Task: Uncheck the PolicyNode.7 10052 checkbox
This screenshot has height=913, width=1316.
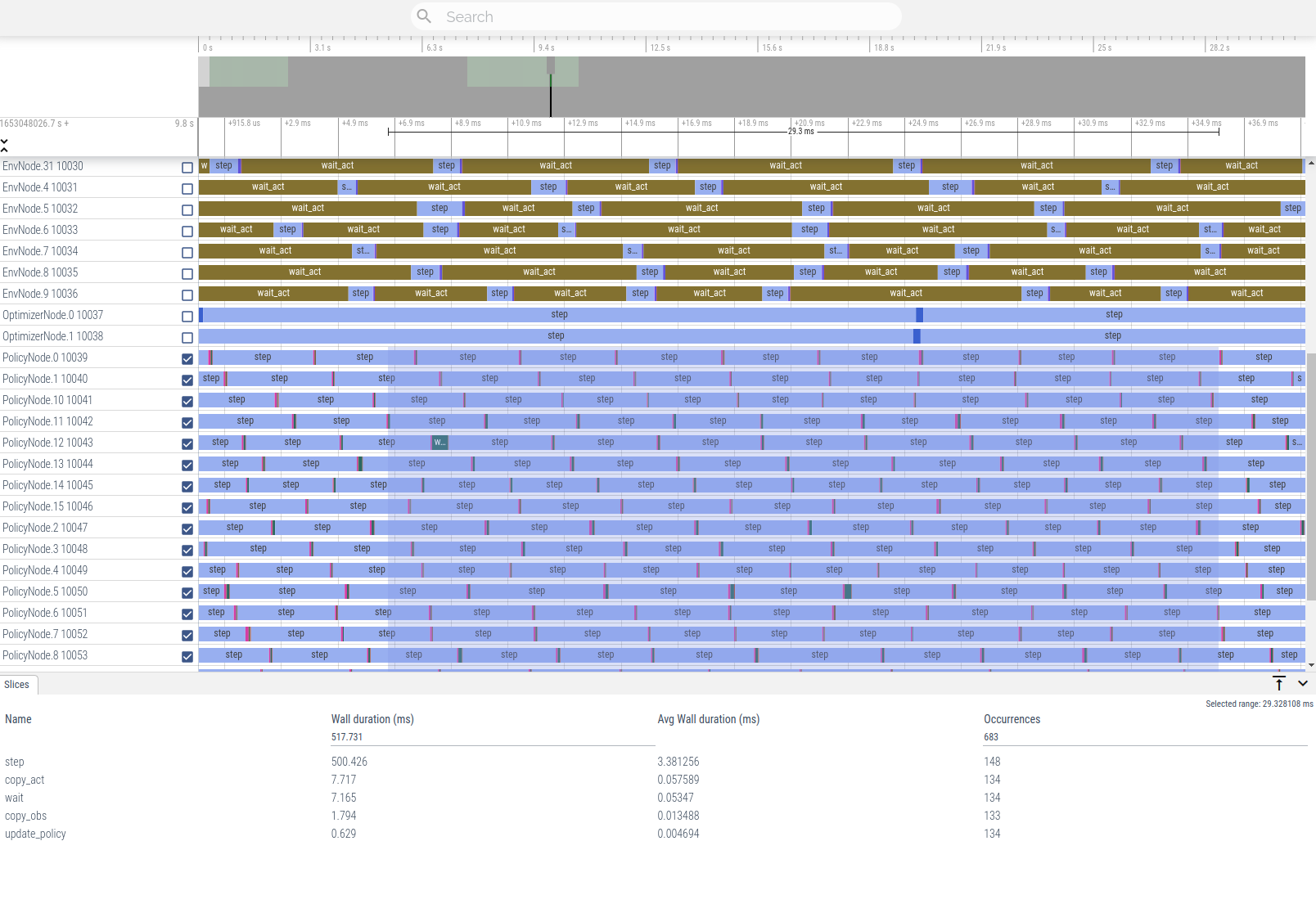Action: pyautogui.click(x=187, y=636)
